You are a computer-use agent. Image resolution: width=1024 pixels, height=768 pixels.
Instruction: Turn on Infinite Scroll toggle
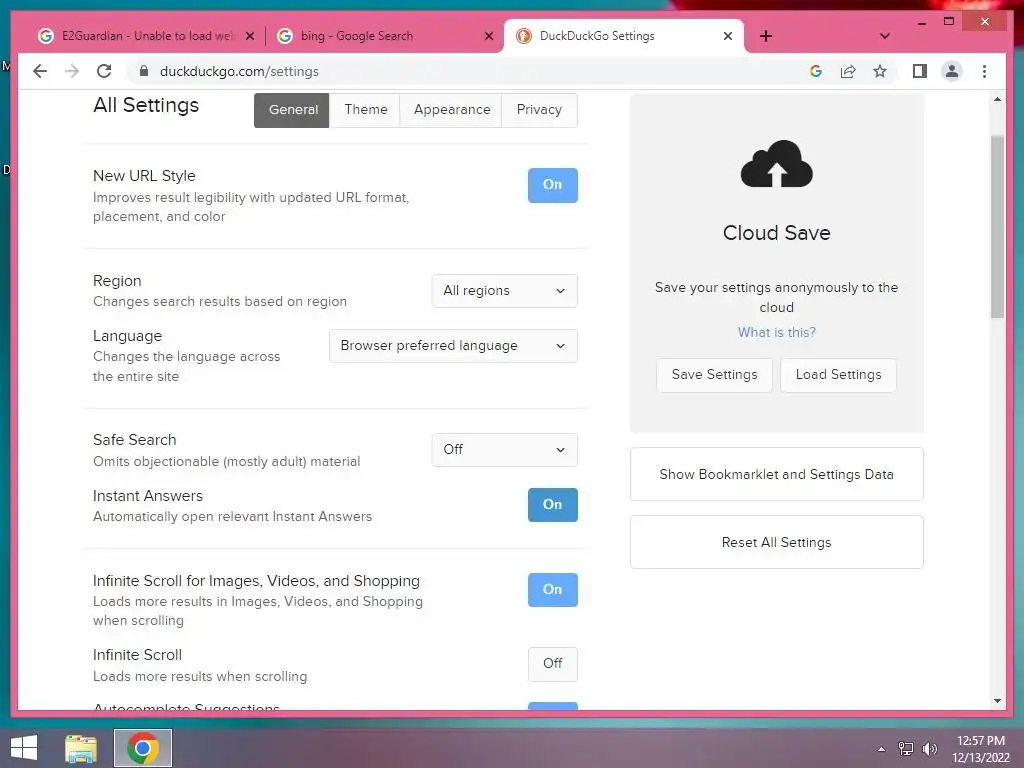pos(552,664)
